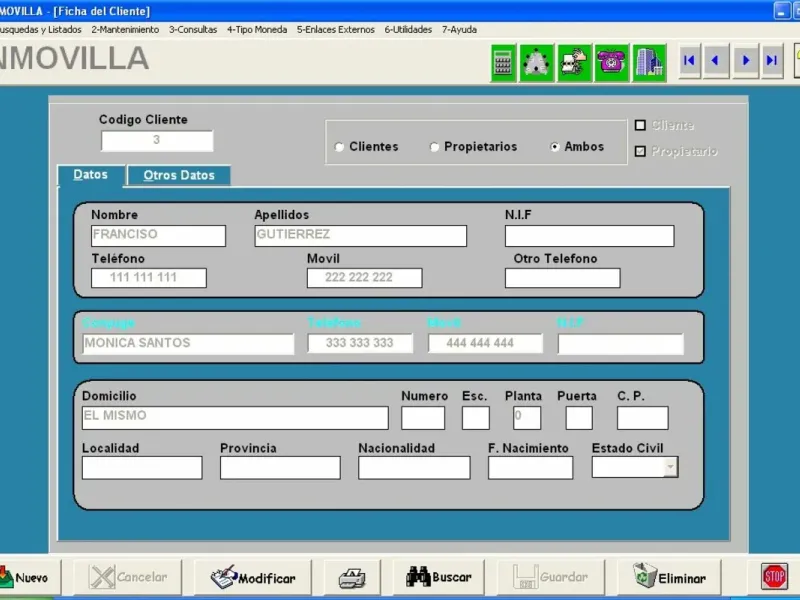This screenshot has width=800, height=600.
Task: Click the Nacionalidad input field
Action: (x=414, y=467)
